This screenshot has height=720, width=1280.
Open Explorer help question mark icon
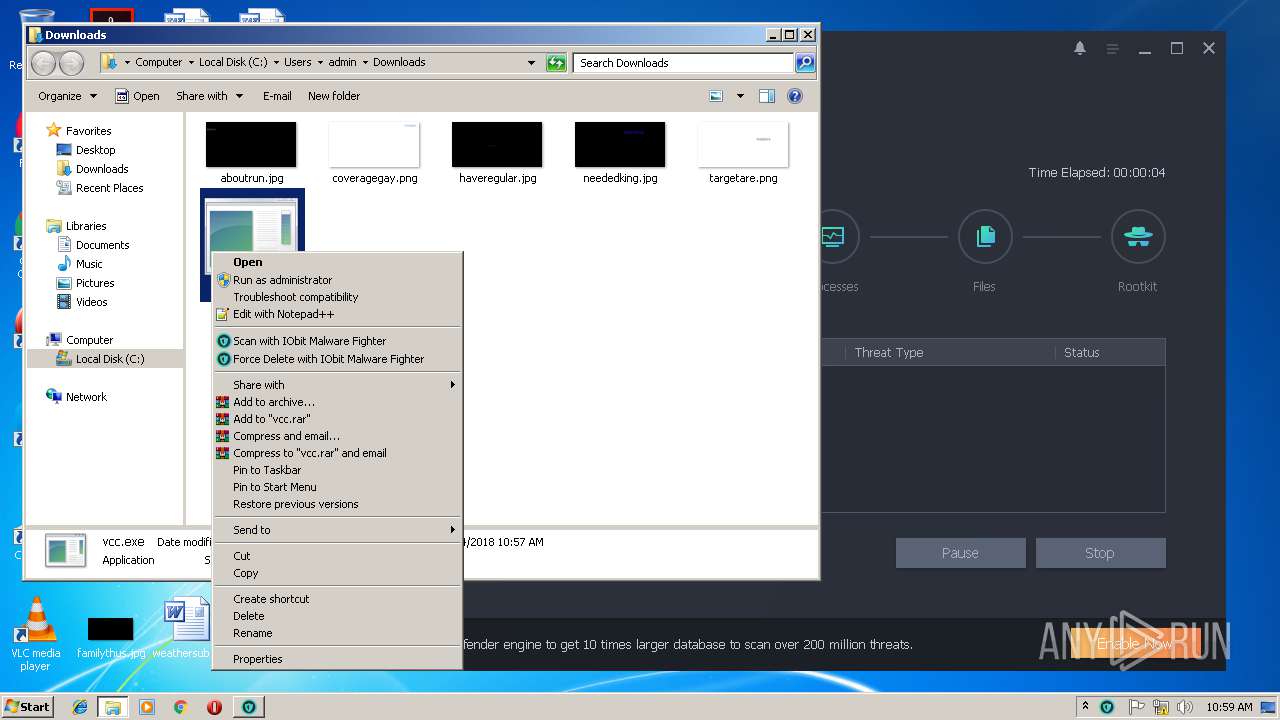point(795,96)
